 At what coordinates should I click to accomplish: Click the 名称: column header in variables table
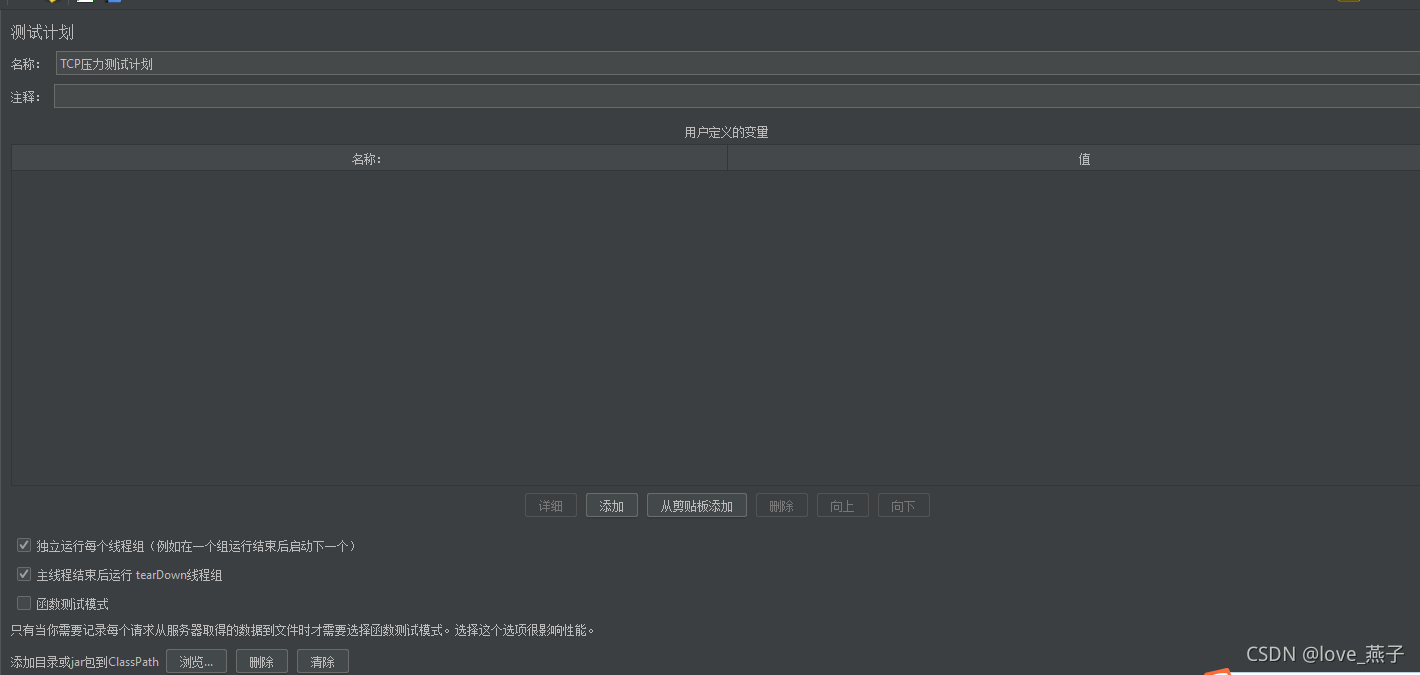click(369, 159)
